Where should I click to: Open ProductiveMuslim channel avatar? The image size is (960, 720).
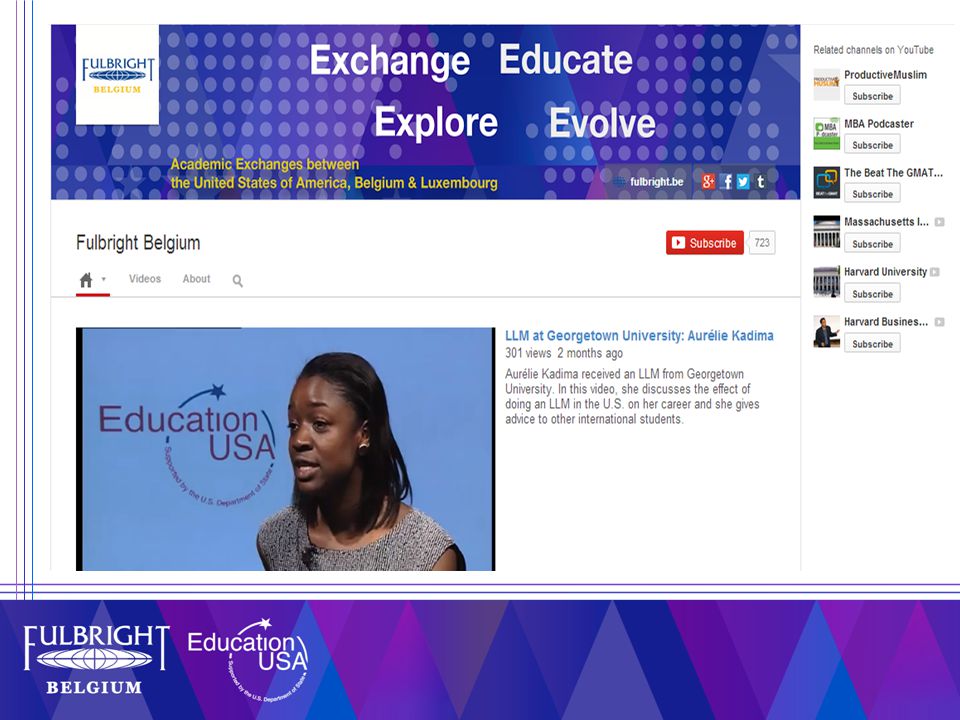827,84
